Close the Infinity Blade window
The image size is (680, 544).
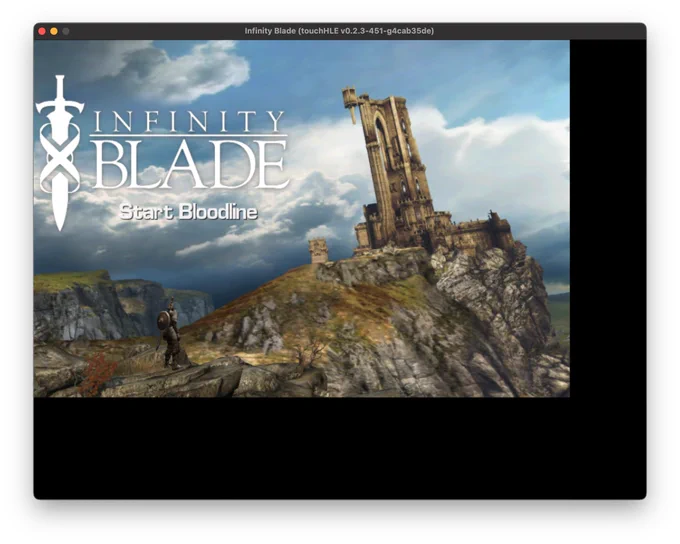click(42, 31)
